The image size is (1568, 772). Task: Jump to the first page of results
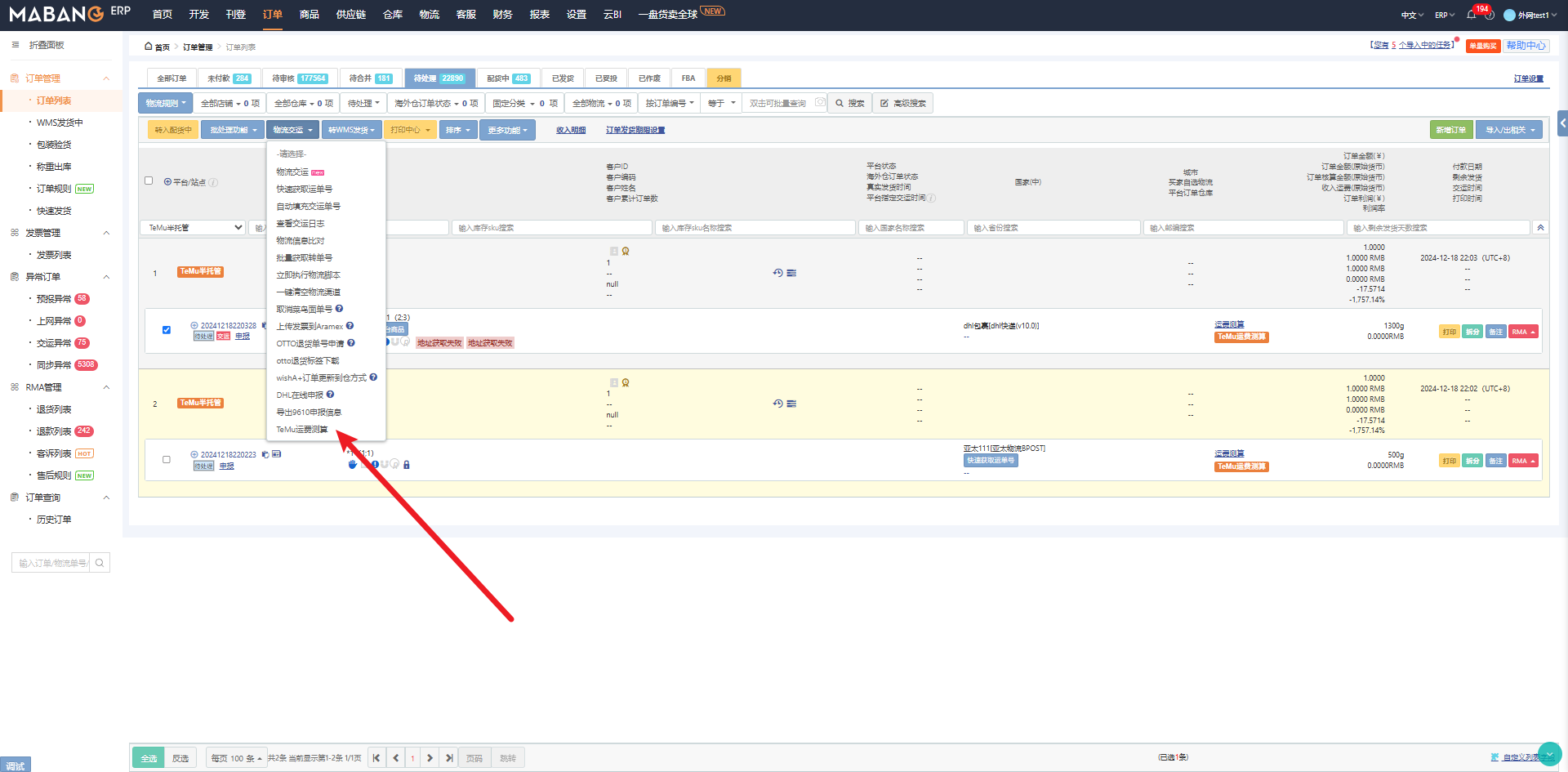pyautogui.click(x=376, y=758)
